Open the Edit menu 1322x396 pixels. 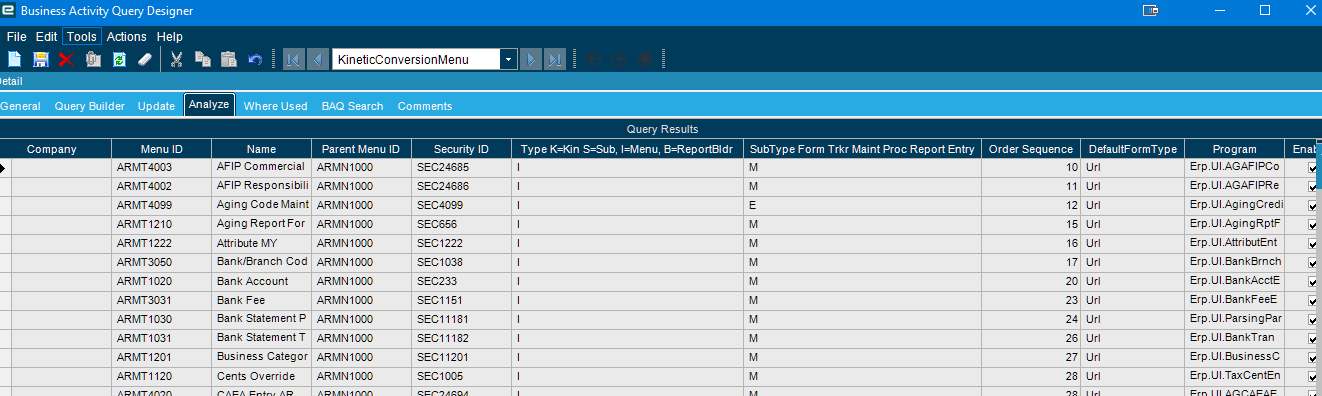[47, 37]
